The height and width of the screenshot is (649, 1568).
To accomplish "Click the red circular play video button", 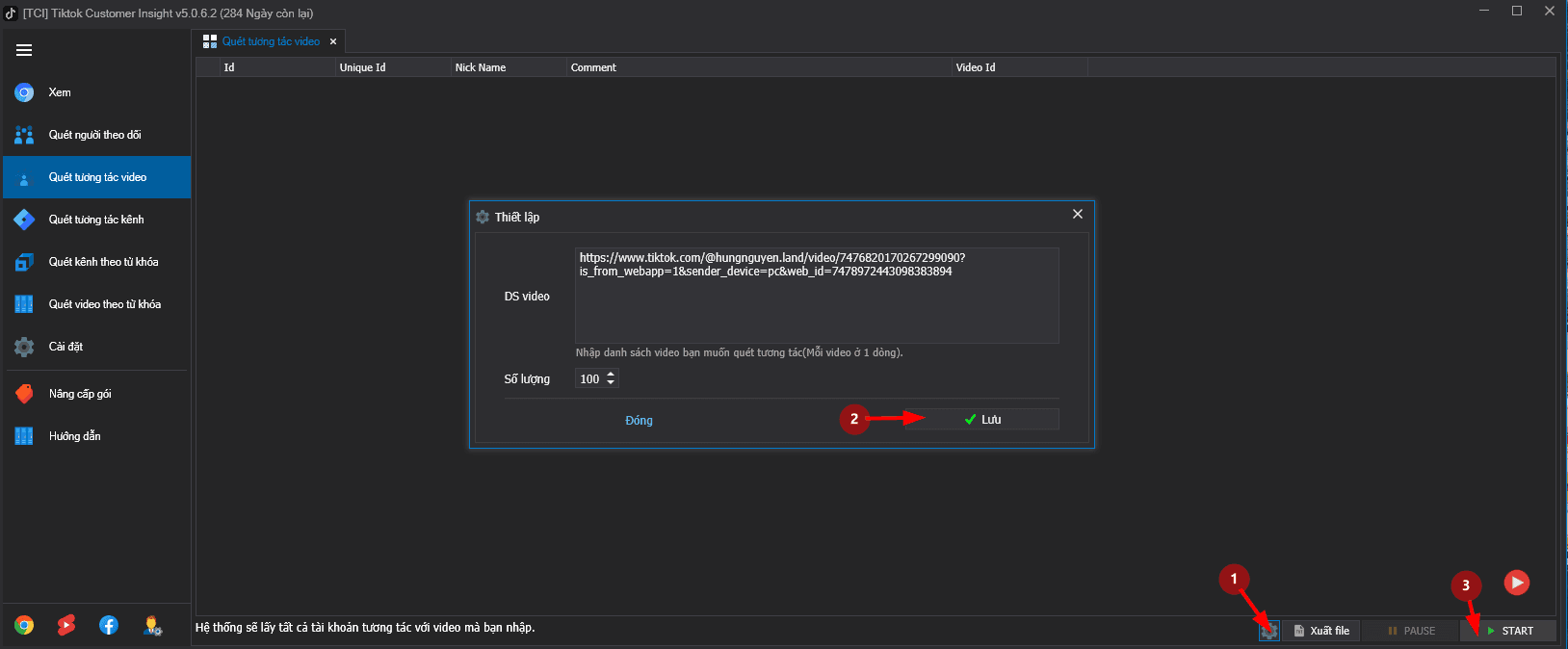I will coord(1517,582).
